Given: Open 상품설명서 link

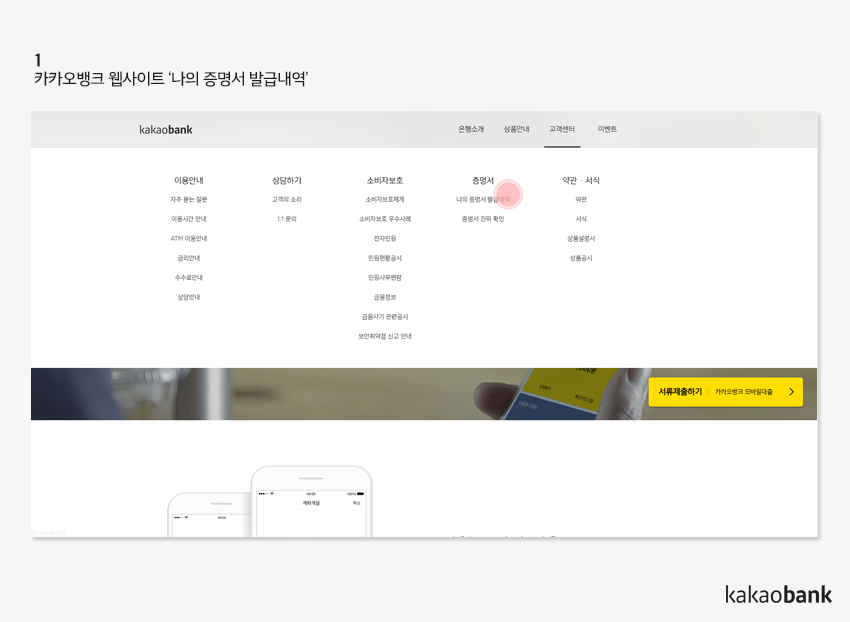Looking at the screenshot, I should (x=581, y=239).
